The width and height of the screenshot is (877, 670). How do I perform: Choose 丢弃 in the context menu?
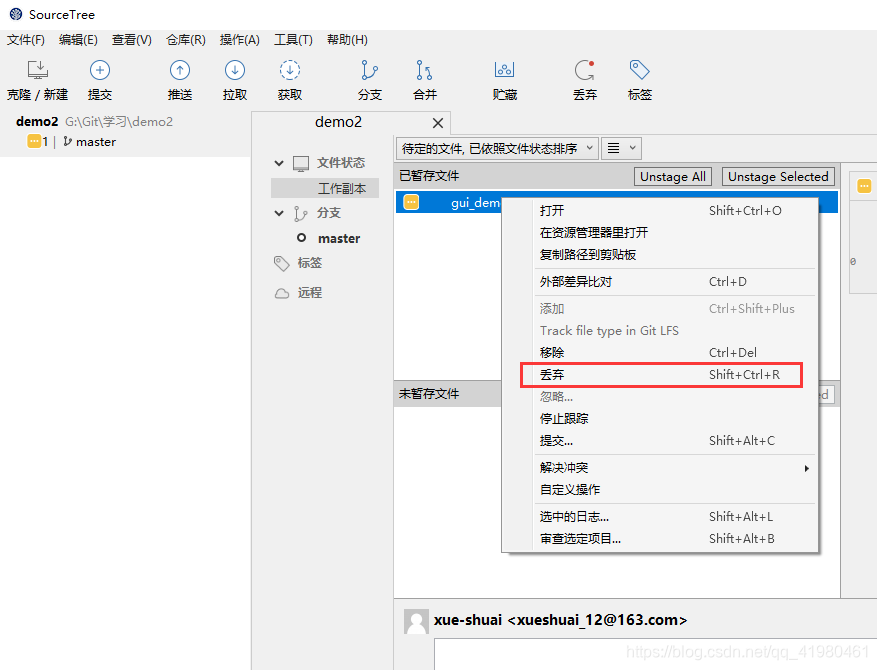[x=660, y=375]
